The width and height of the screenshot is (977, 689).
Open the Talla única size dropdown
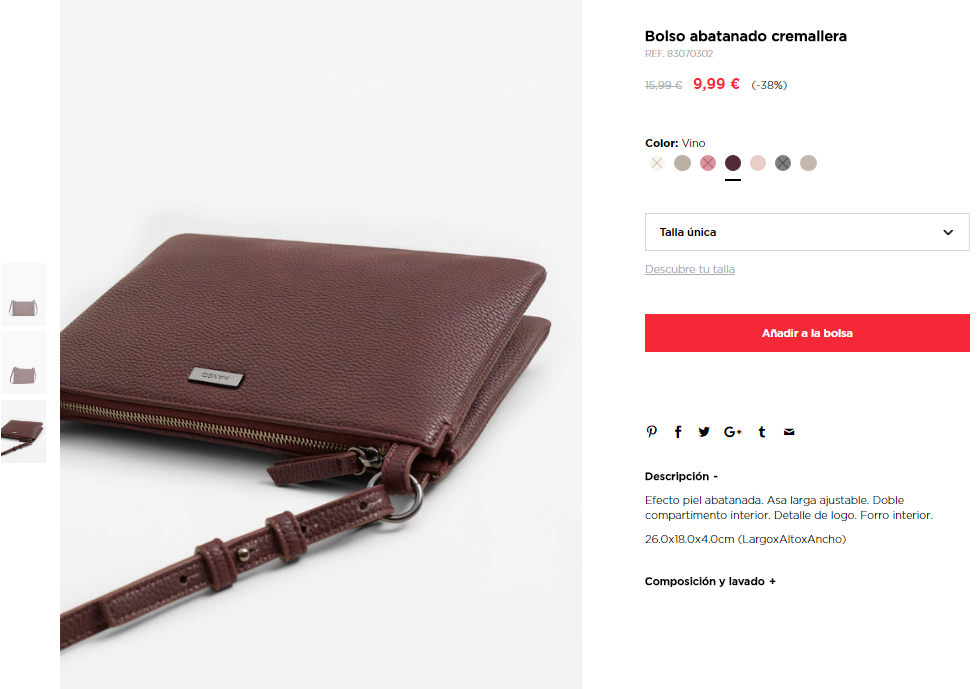pyautogui.click(x=807, y=232)
